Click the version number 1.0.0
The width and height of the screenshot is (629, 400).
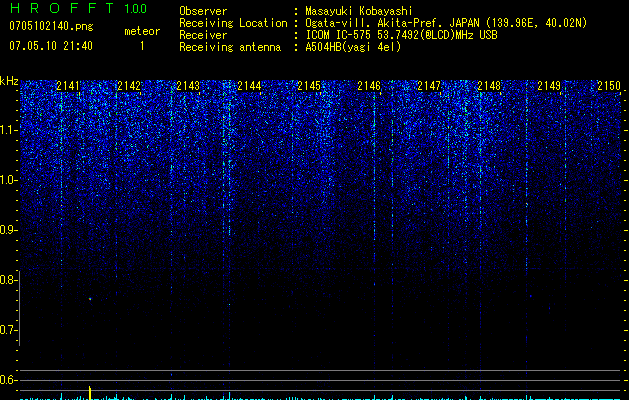[135, 8]
